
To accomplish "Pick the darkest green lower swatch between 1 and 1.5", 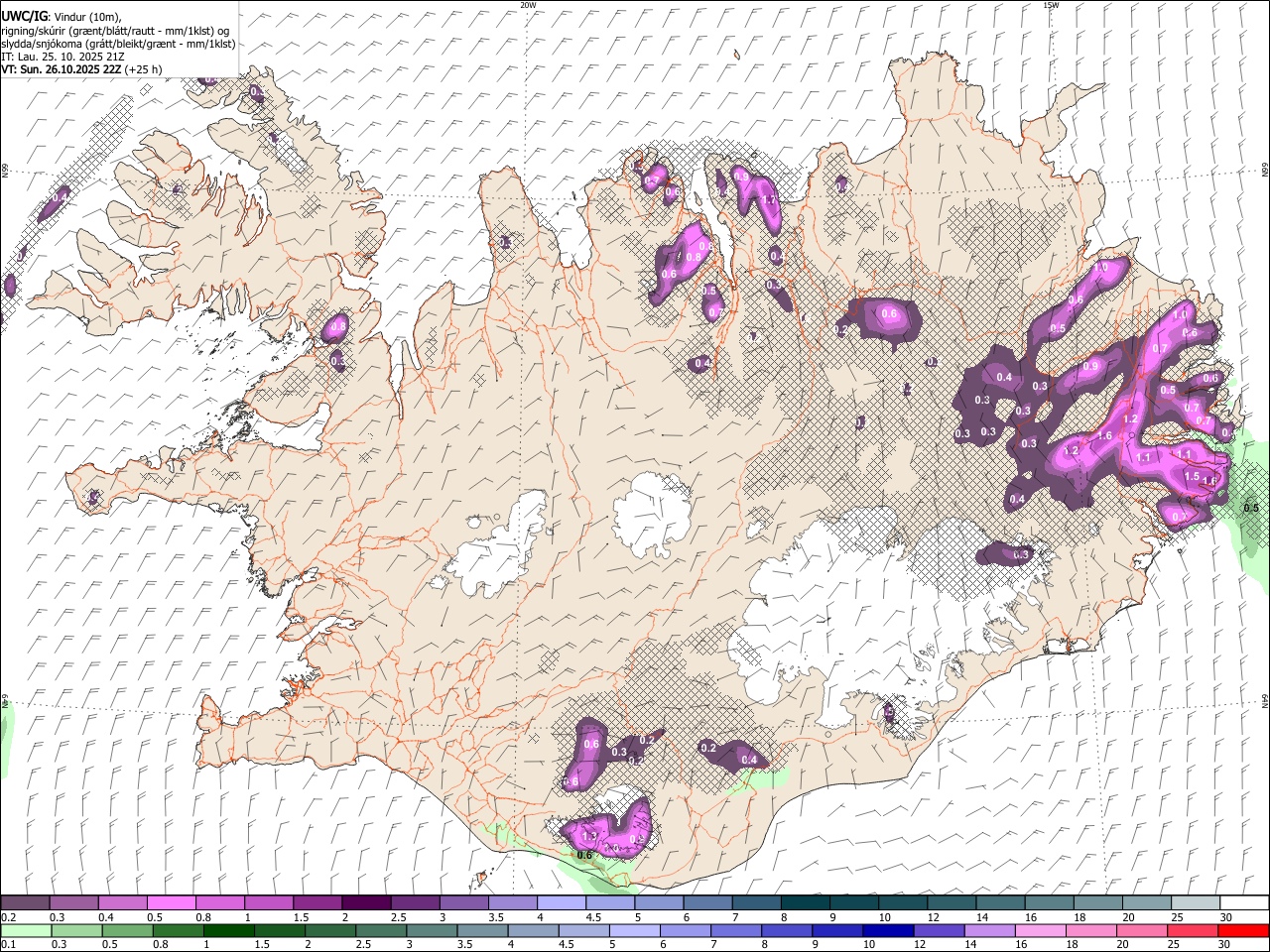I will tap(228, 930).
